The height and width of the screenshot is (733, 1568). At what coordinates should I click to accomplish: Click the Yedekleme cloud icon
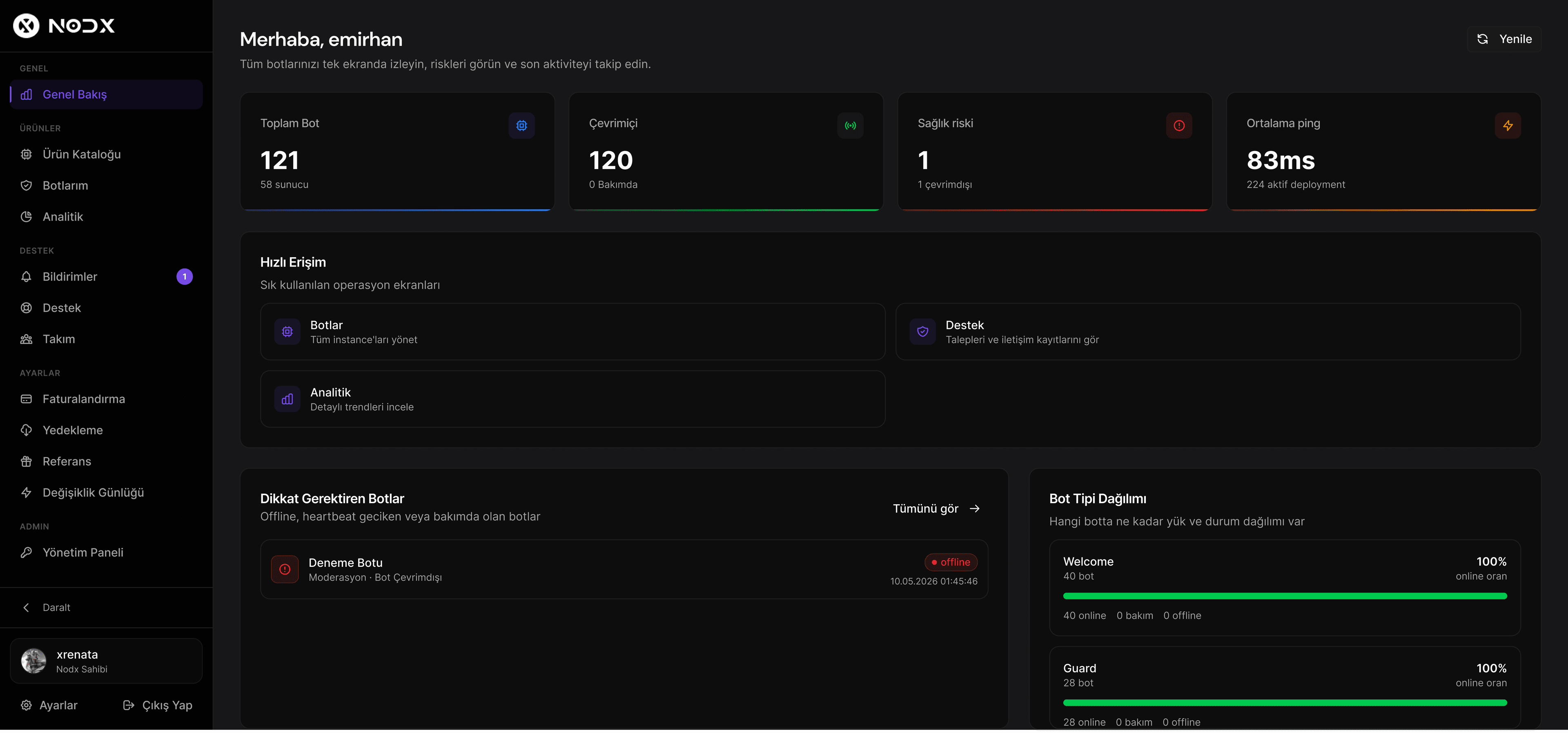pos(26,430)
